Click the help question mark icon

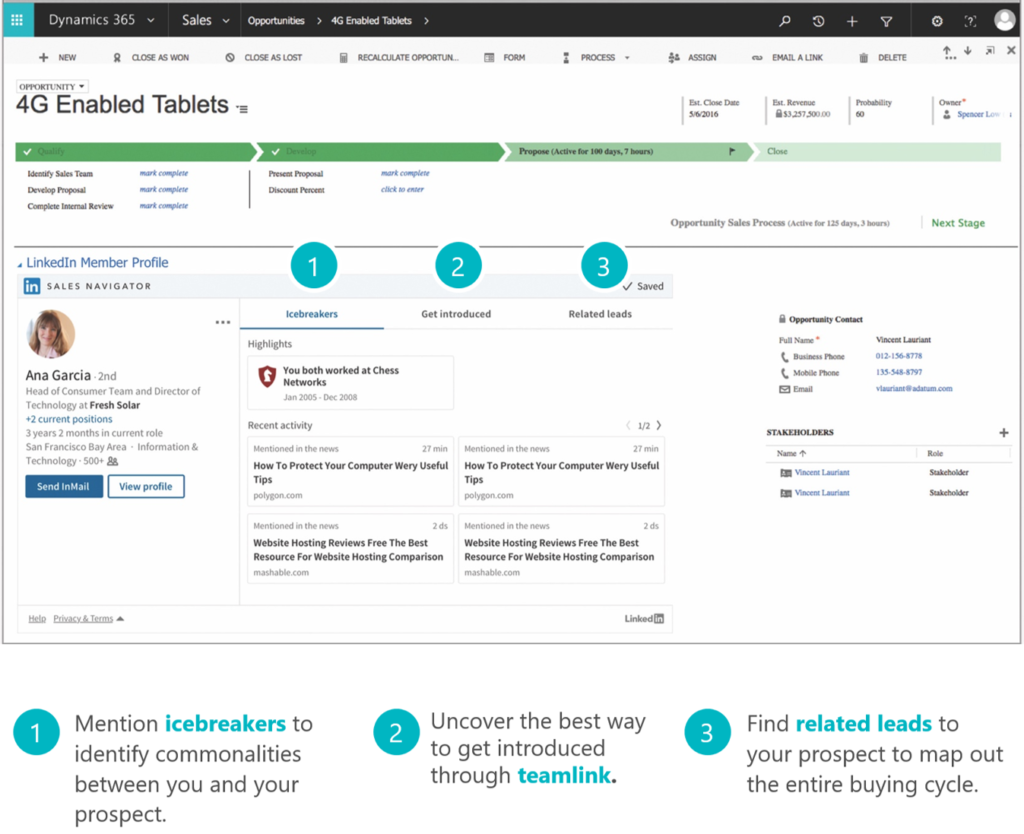(x=970, y=21)
